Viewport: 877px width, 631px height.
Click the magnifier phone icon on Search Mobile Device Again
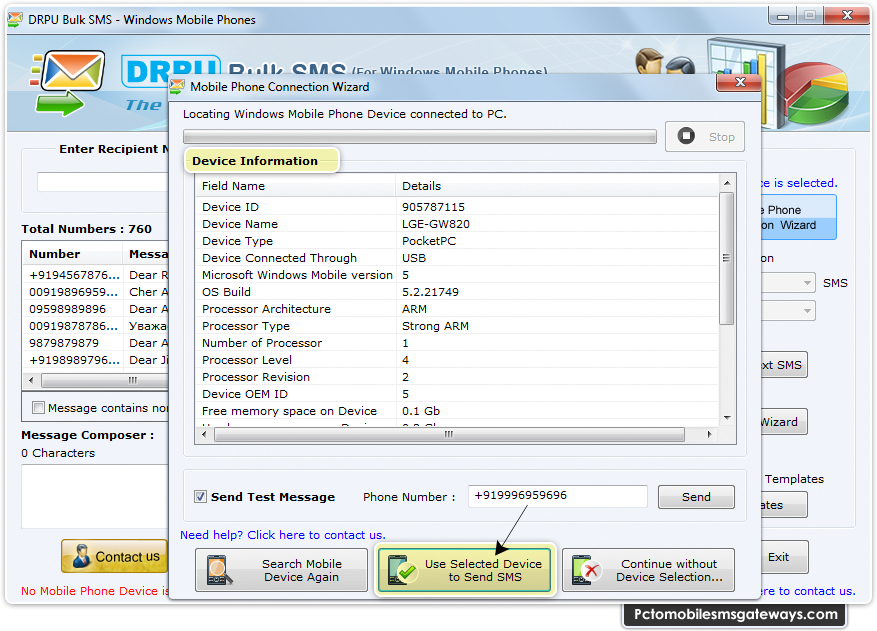(x=219, y=570)
